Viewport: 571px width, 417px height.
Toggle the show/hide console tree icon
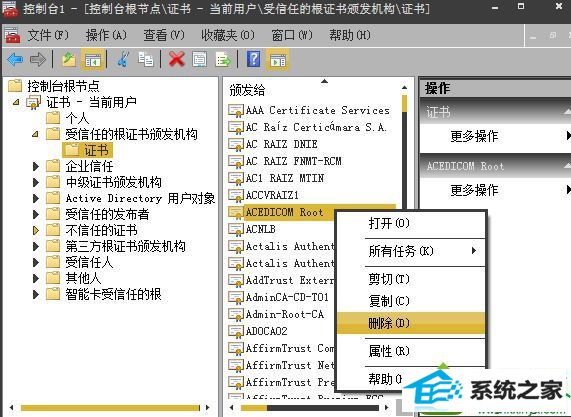coord(93,59)
